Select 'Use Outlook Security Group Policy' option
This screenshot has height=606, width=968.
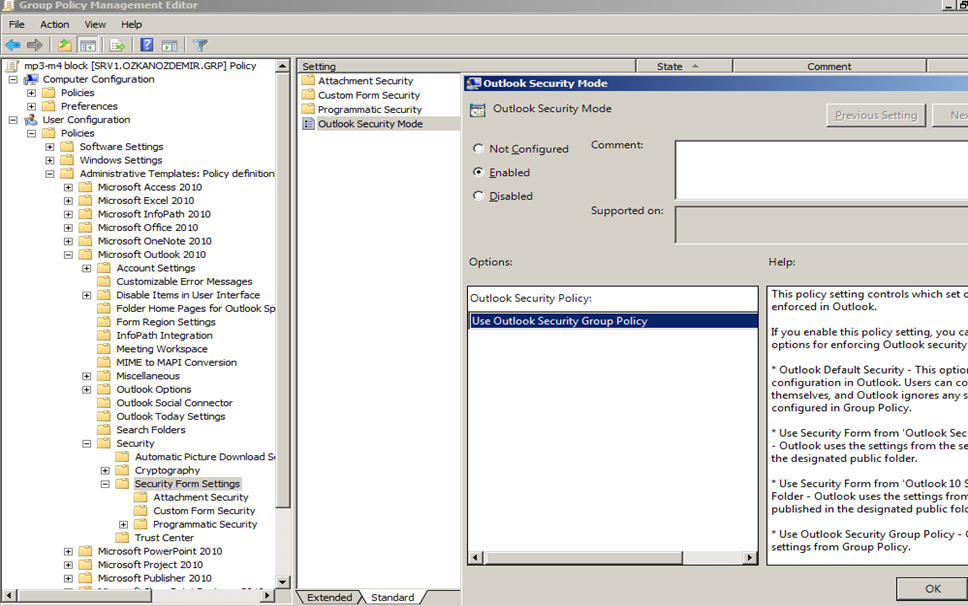(x=613, y=321)
